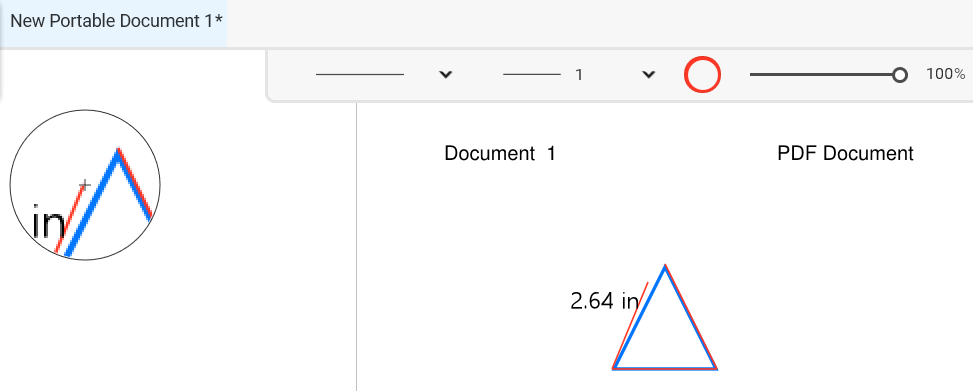The height and width of the screenshot is (391, 973).
Task: Click the opacity slider handle
Action: click(900, 75)
